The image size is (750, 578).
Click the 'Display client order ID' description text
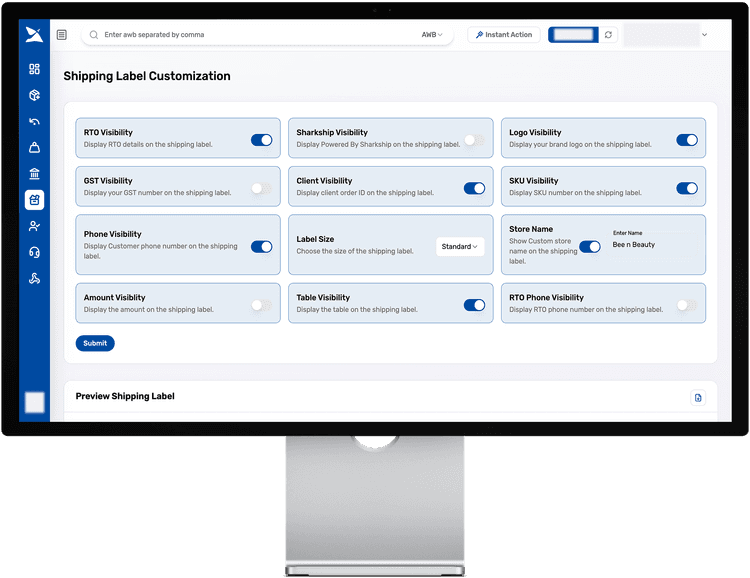click(x=365, y=193)
